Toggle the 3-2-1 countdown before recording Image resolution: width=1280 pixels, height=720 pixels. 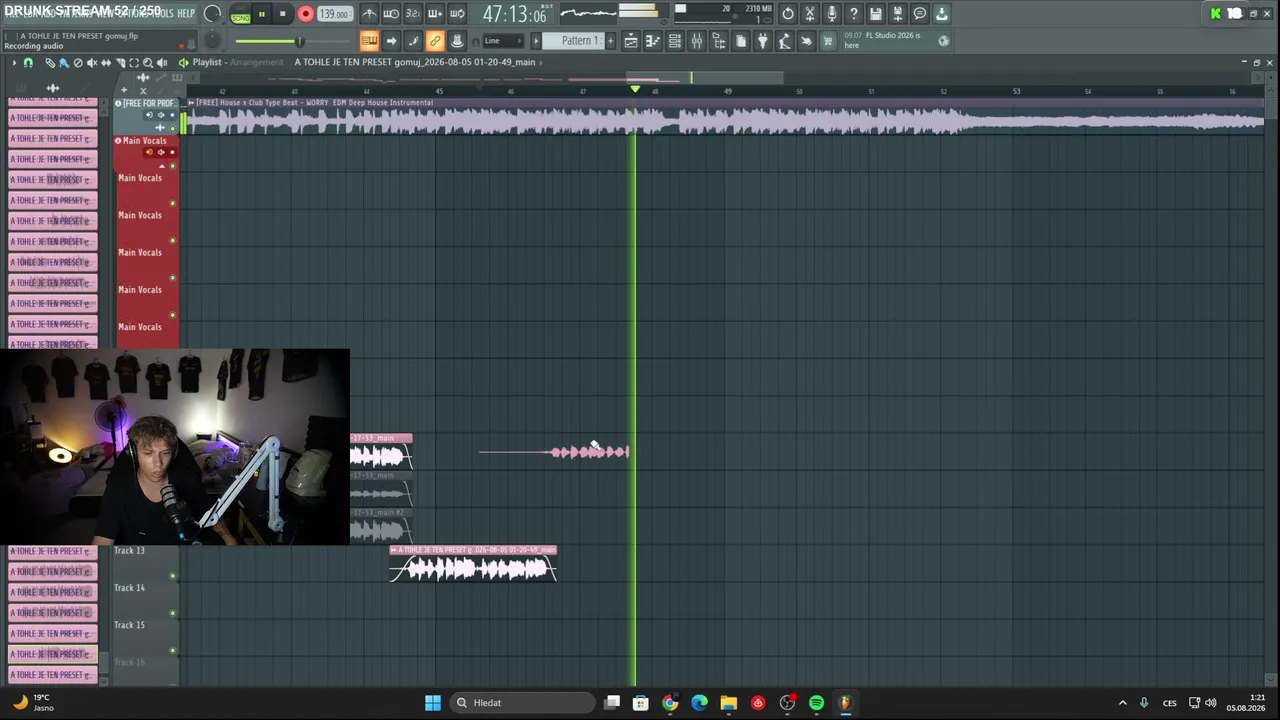coord(412,14)
